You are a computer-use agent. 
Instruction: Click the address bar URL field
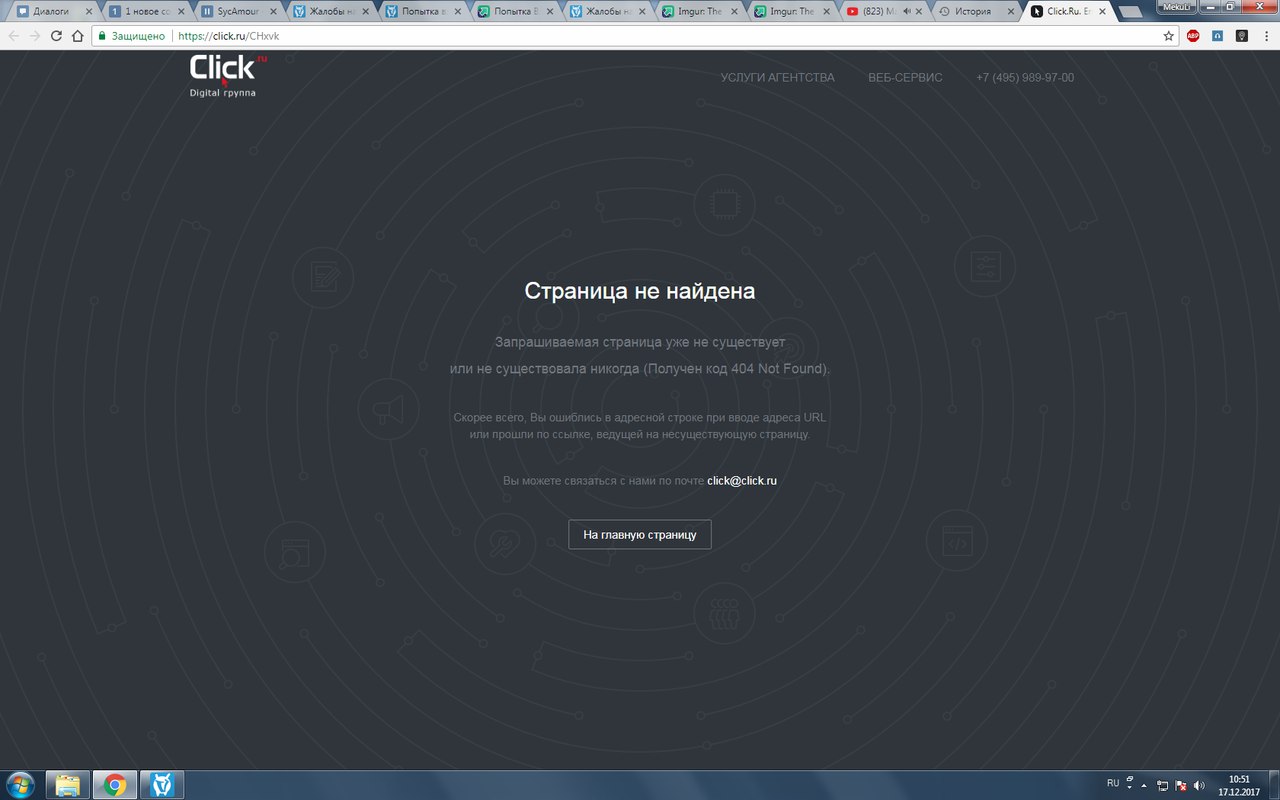(660, 35)
